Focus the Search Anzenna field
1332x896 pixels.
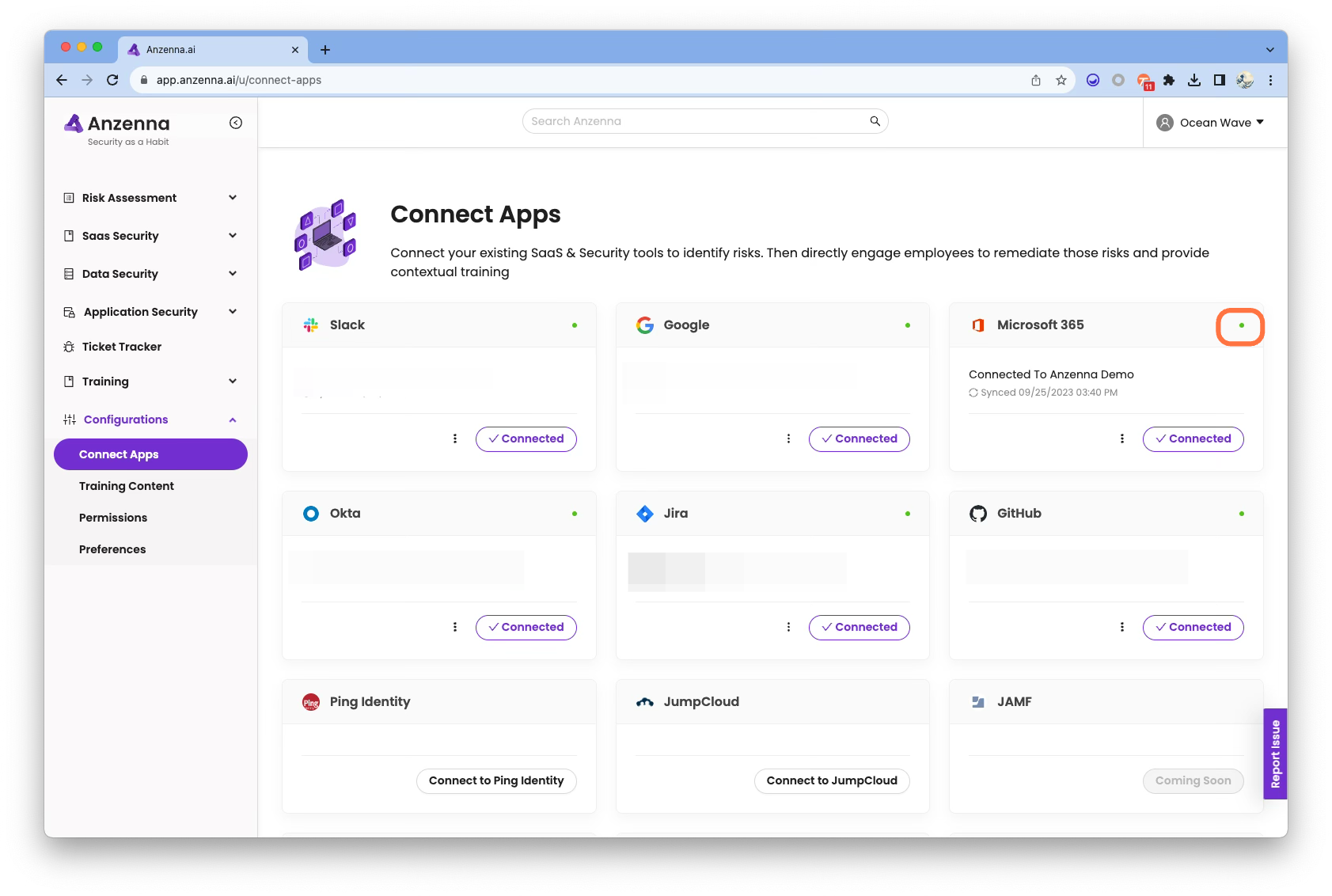[x=696, y=121]
